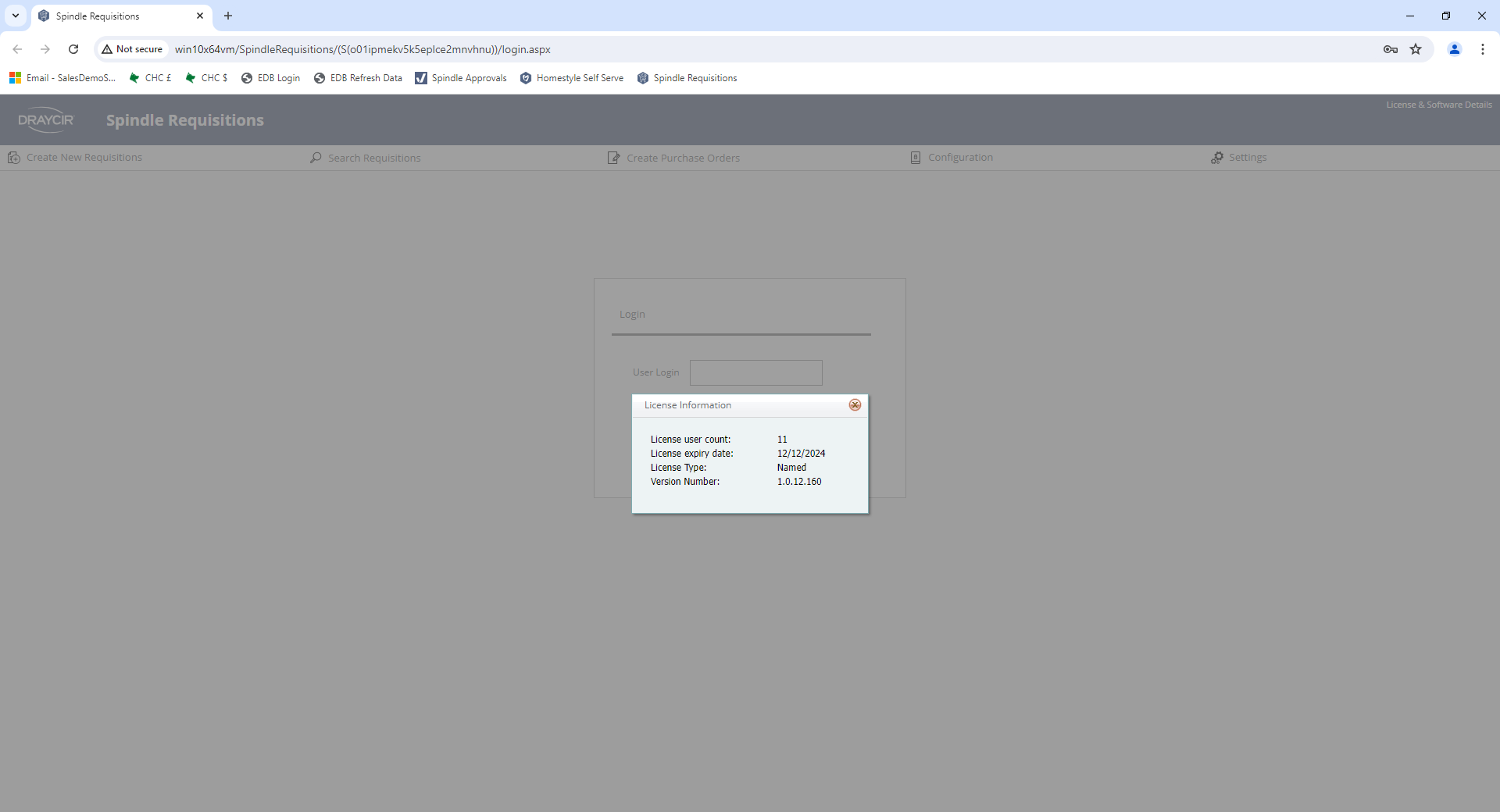Viewport: 1500px width, 812px height.
Task: Open the CHC £ bookmark
Action: [x=150, y=78]
